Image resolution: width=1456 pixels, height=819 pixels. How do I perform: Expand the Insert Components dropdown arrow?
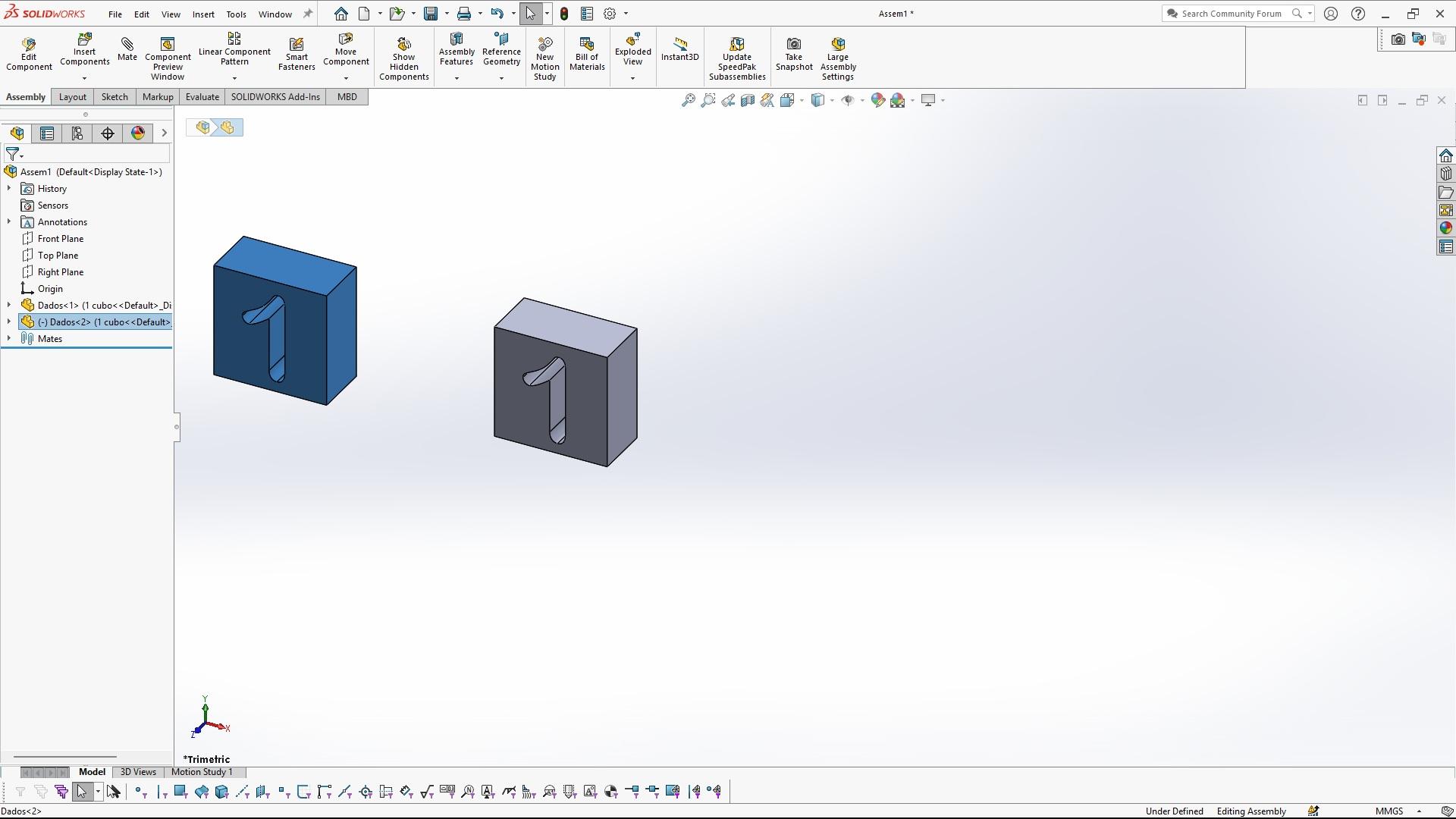[84, 78]
